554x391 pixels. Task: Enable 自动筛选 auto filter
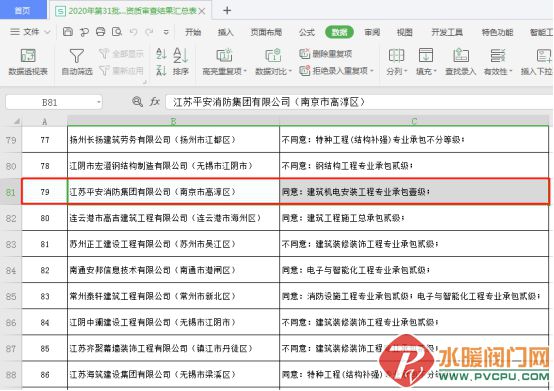(x=77, y=62)
